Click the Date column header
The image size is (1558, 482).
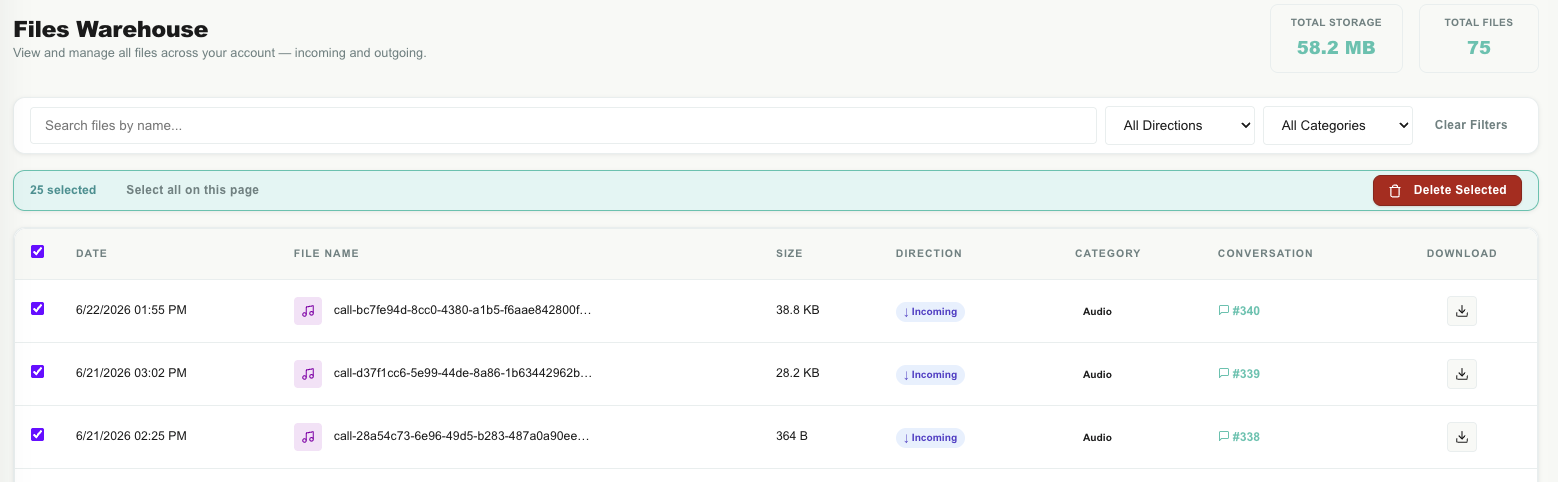coord(91,254)
